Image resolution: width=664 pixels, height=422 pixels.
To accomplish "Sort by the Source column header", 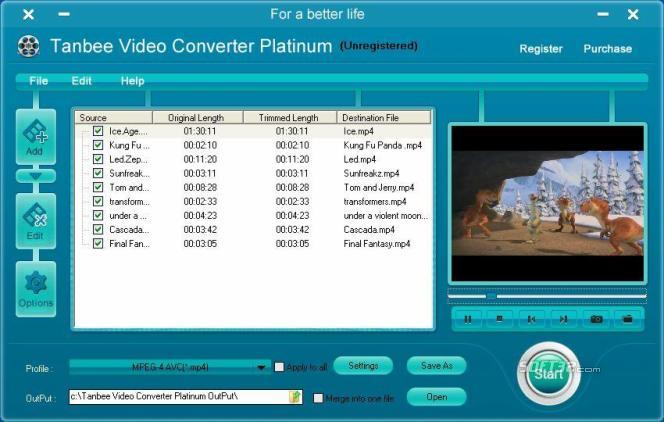I will click(113, 117).
